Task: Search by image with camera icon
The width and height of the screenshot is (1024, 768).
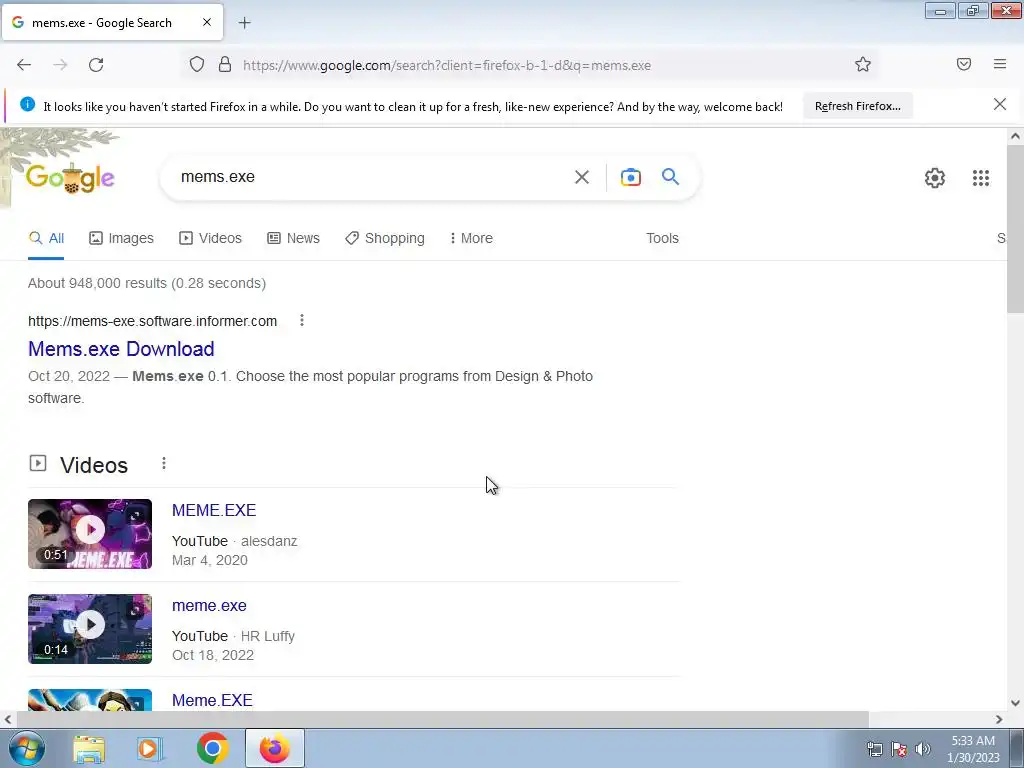Action: (630, 177)
